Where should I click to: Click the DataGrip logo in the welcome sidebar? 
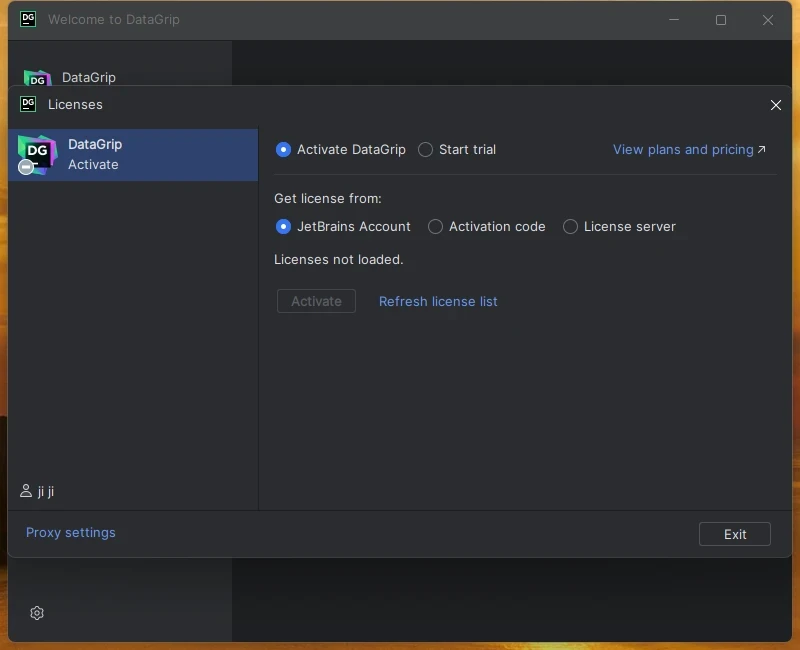click(37, 78)
